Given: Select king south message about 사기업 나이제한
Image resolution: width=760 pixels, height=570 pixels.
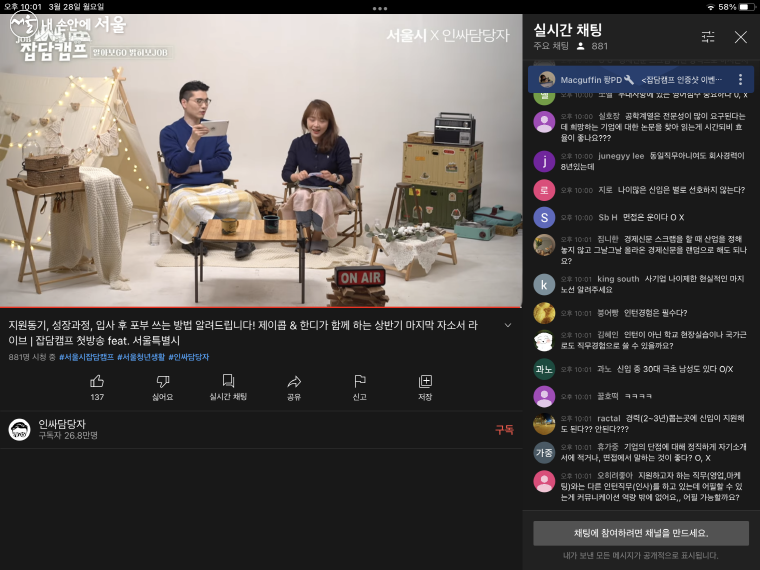Looking at the screenshot, I should click(x=652, y=285).
